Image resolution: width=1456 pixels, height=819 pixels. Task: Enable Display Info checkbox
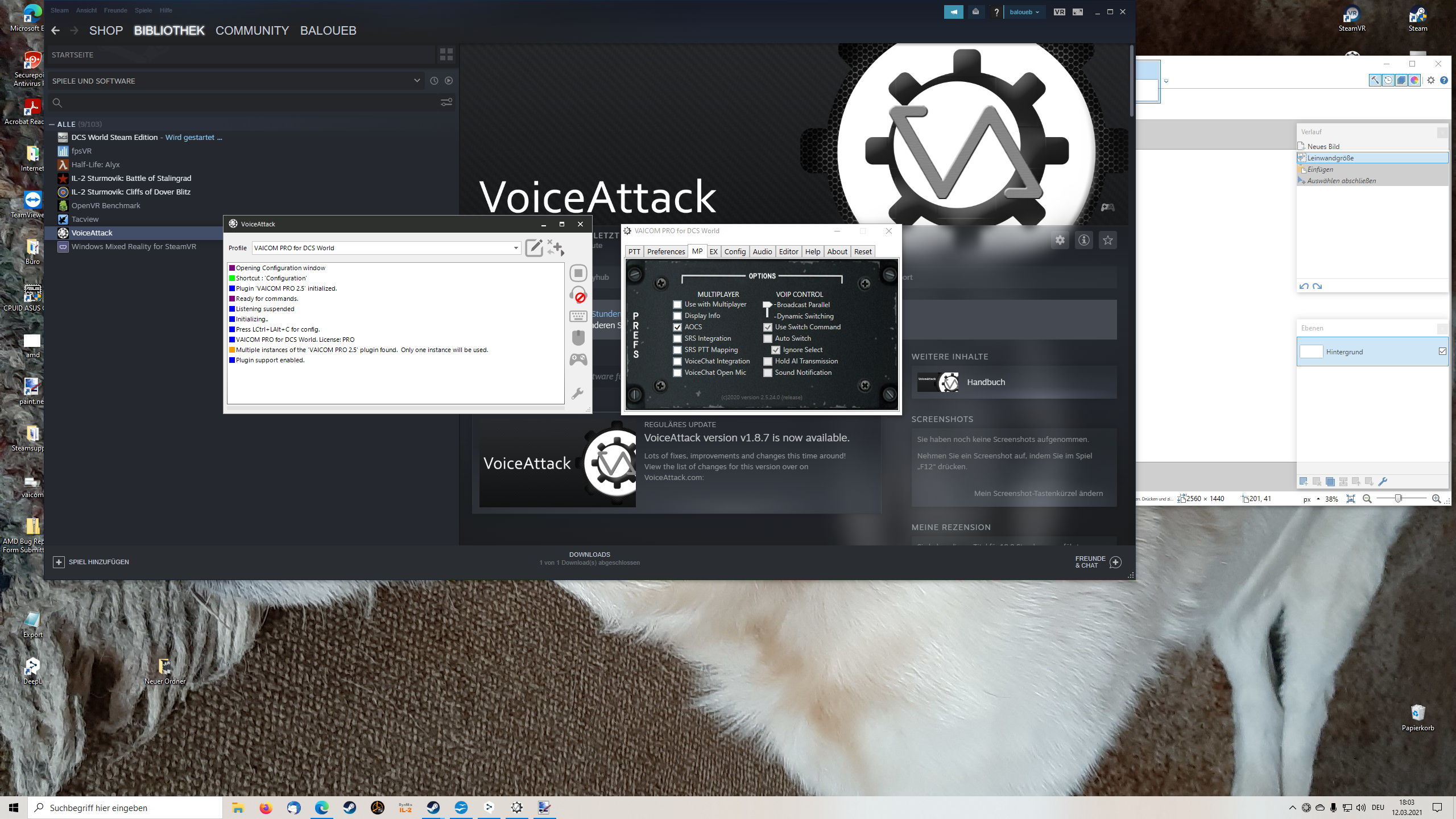tap(677, 316)
